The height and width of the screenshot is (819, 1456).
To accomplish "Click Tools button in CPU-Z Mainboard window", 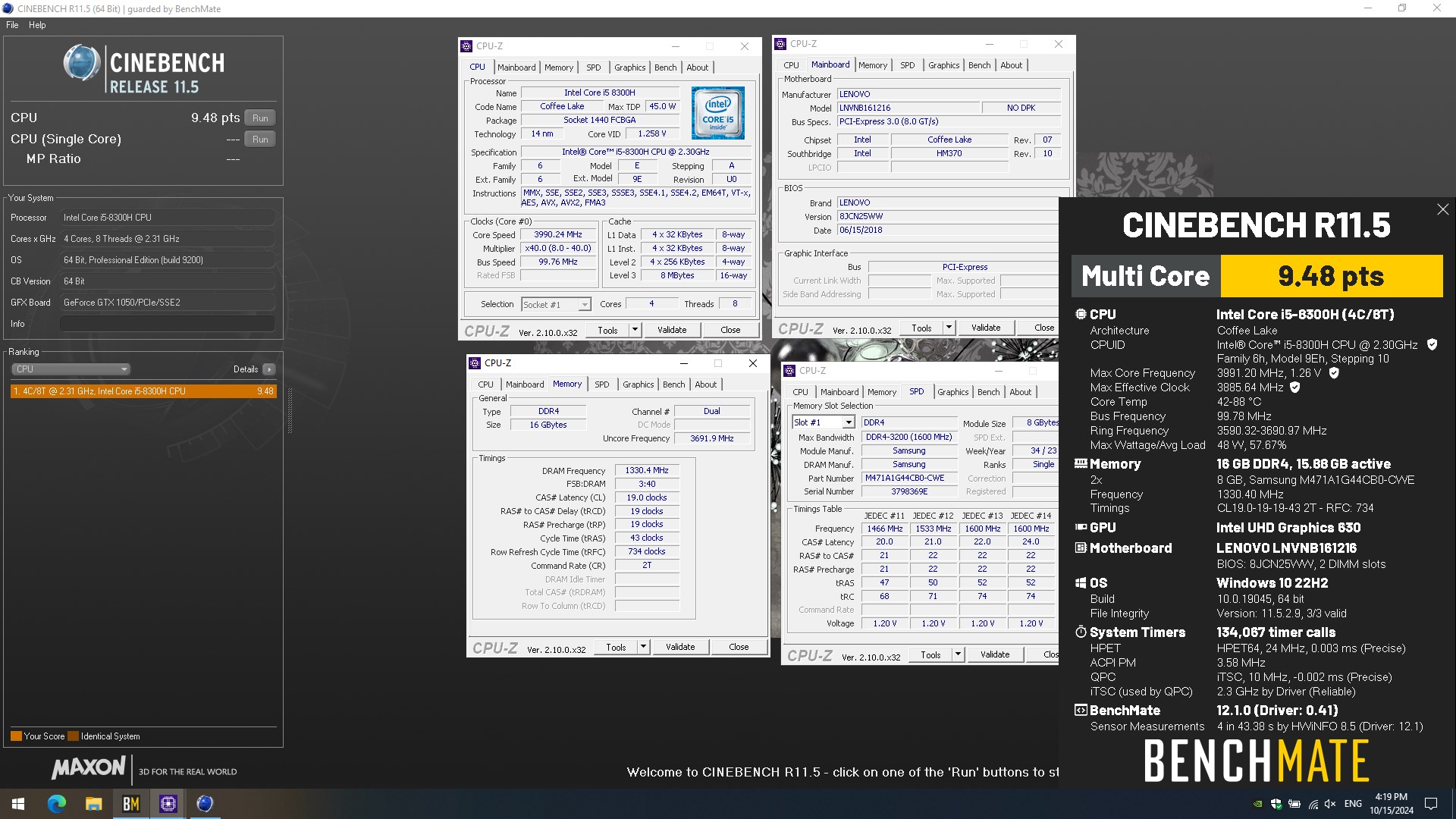I will pos(921,328).
